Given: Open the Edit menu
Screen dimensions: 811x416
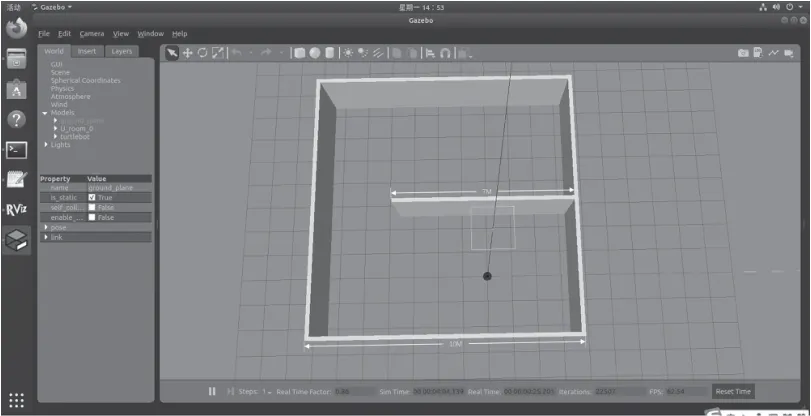Looking at the screenshot, I should pyautogui.click(x=65, y=34).
